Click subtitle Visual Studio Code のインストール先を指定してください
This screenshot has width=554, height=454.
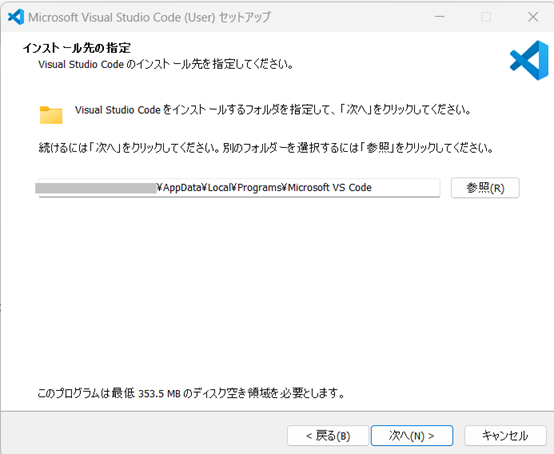[166, 64]
